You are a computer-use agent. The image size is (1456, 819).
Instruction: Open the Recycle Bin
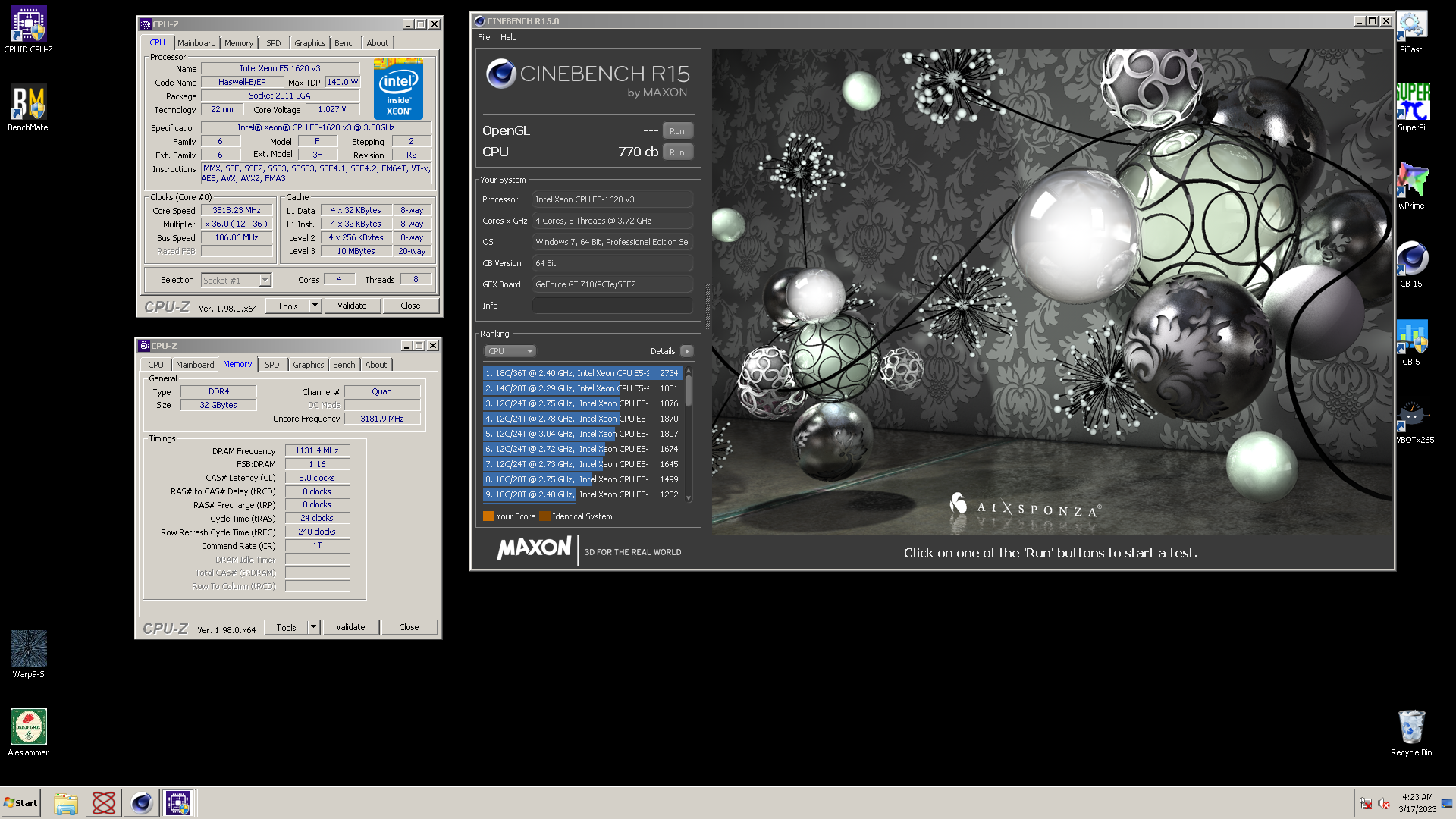tap(1411, 733)
